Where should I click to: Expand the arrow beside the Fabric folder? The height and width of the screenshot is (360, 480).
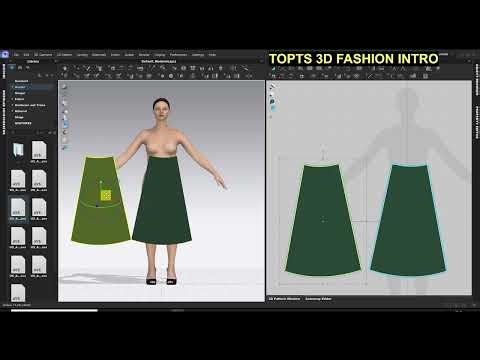pyautogui.click(x=13, y=99)
